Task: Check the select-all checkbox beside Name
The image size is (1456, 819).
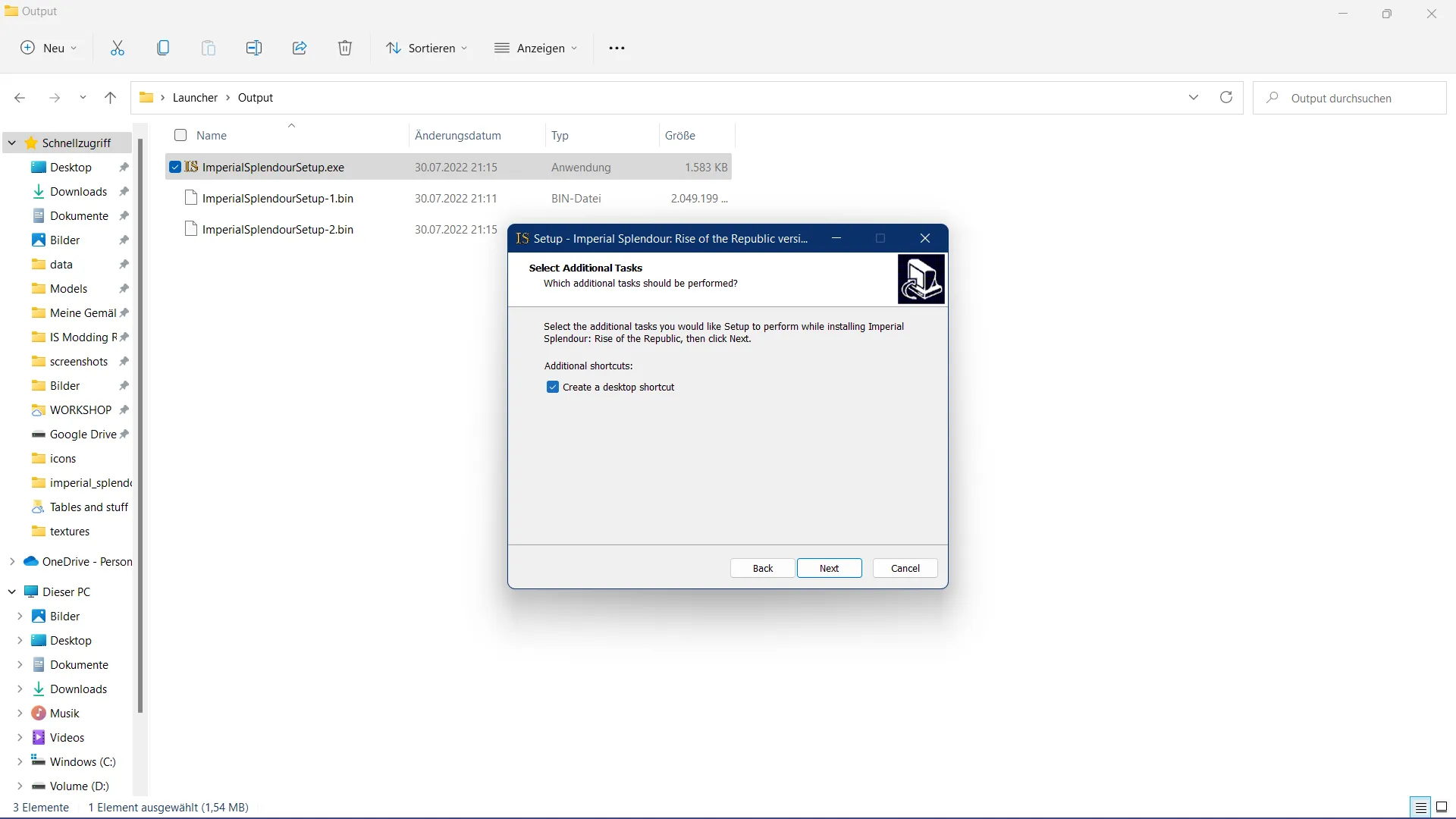Action: click(x=180, y=135)
